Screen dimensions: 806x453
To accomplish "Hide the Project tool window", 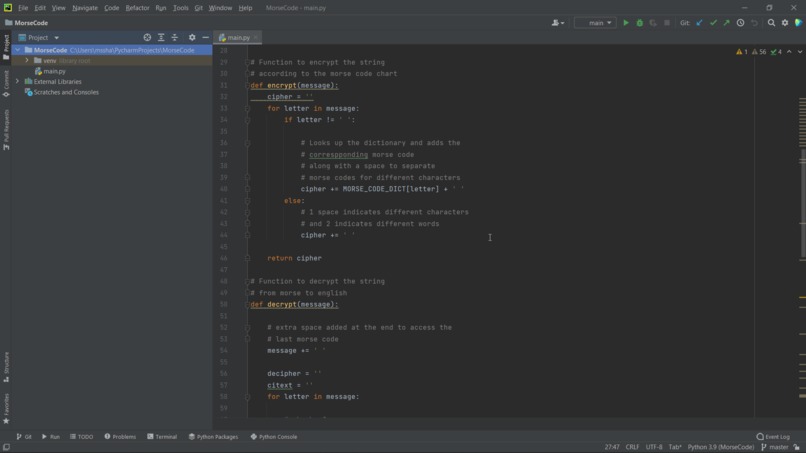I will [205, 38].
